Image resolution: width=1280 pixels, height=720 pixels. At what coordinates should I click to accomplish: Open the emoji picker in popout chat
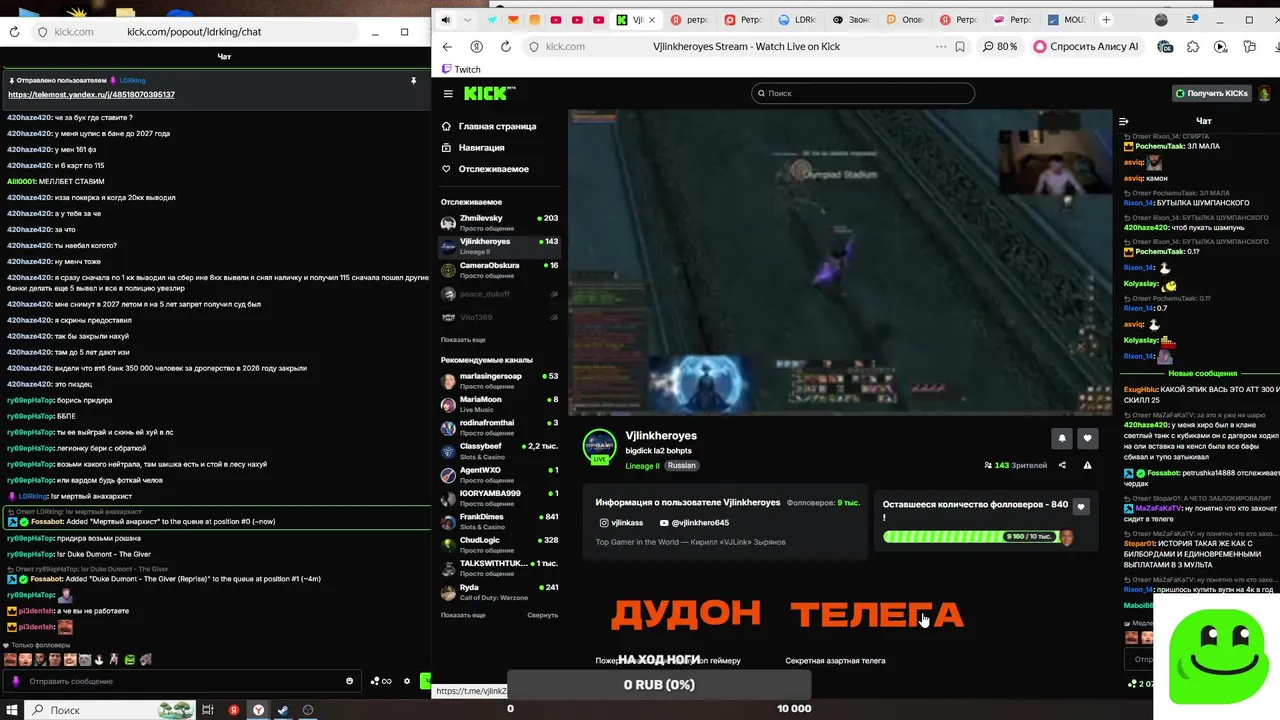tap(349, 681)
